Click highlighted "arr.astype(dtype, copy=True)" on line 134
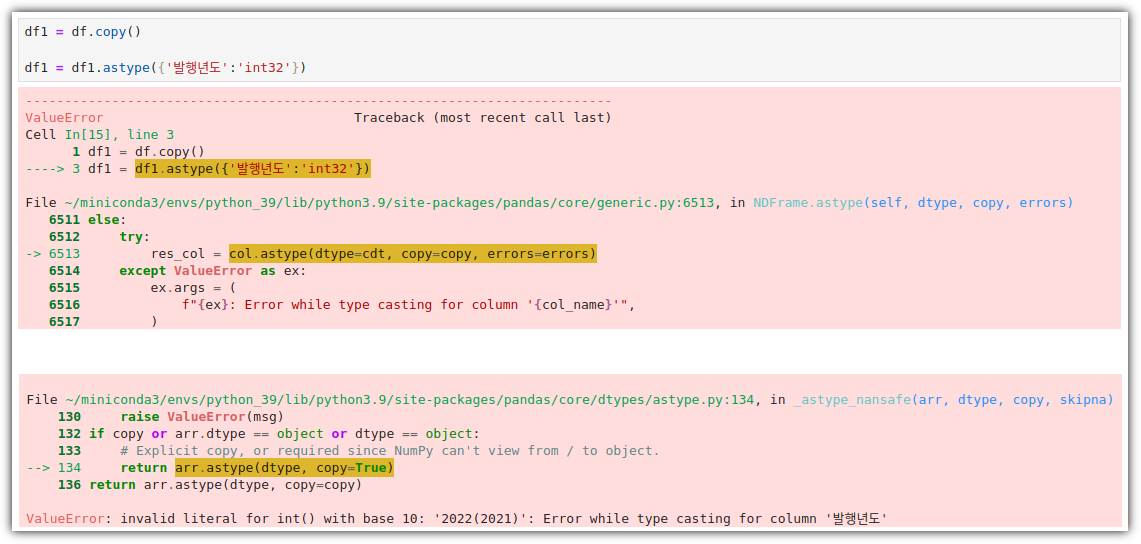The width and height of the screenshot is (1141, 544). 284,468
